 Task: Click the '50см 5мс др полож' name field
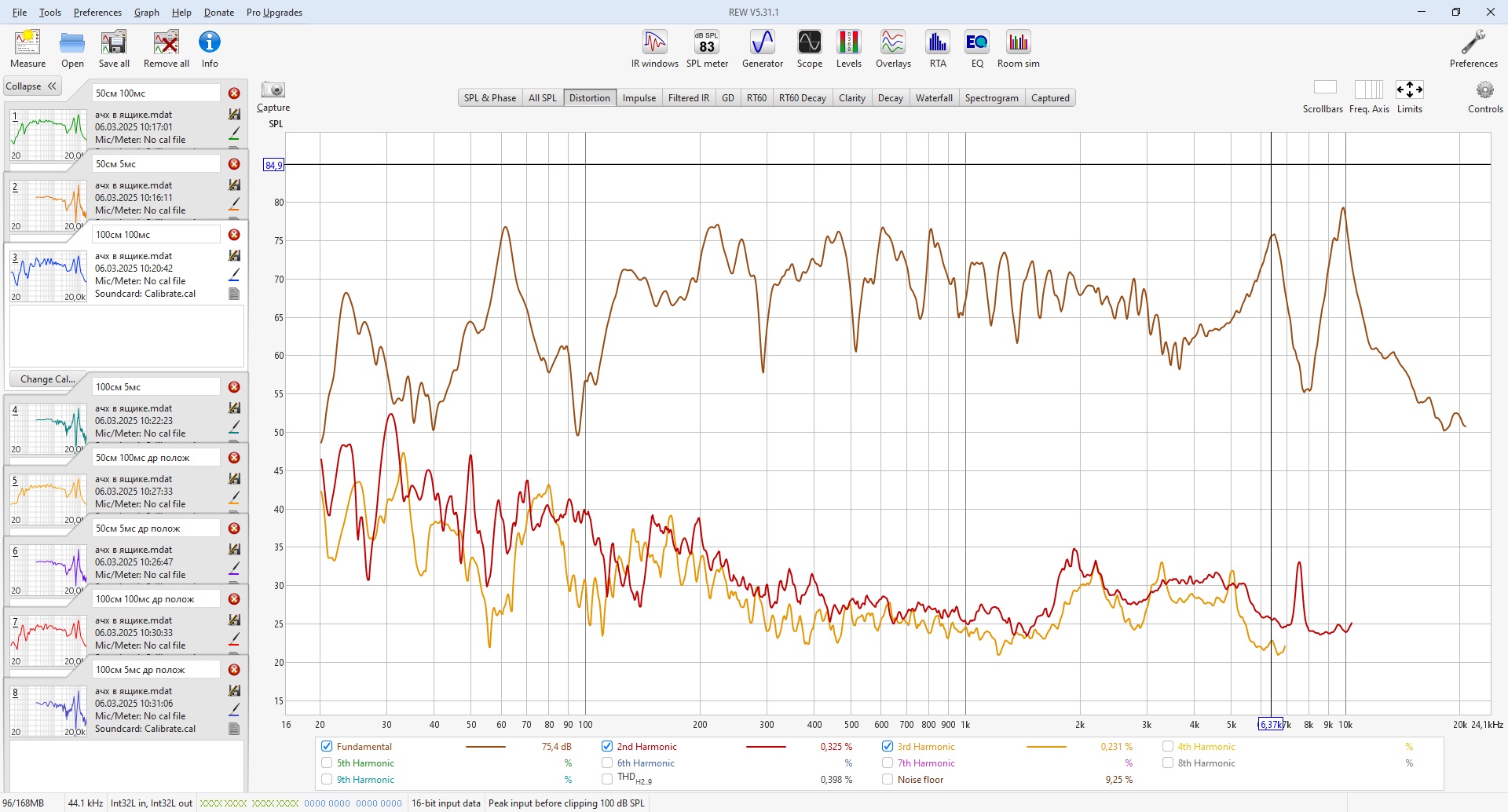tap(156, 529)
